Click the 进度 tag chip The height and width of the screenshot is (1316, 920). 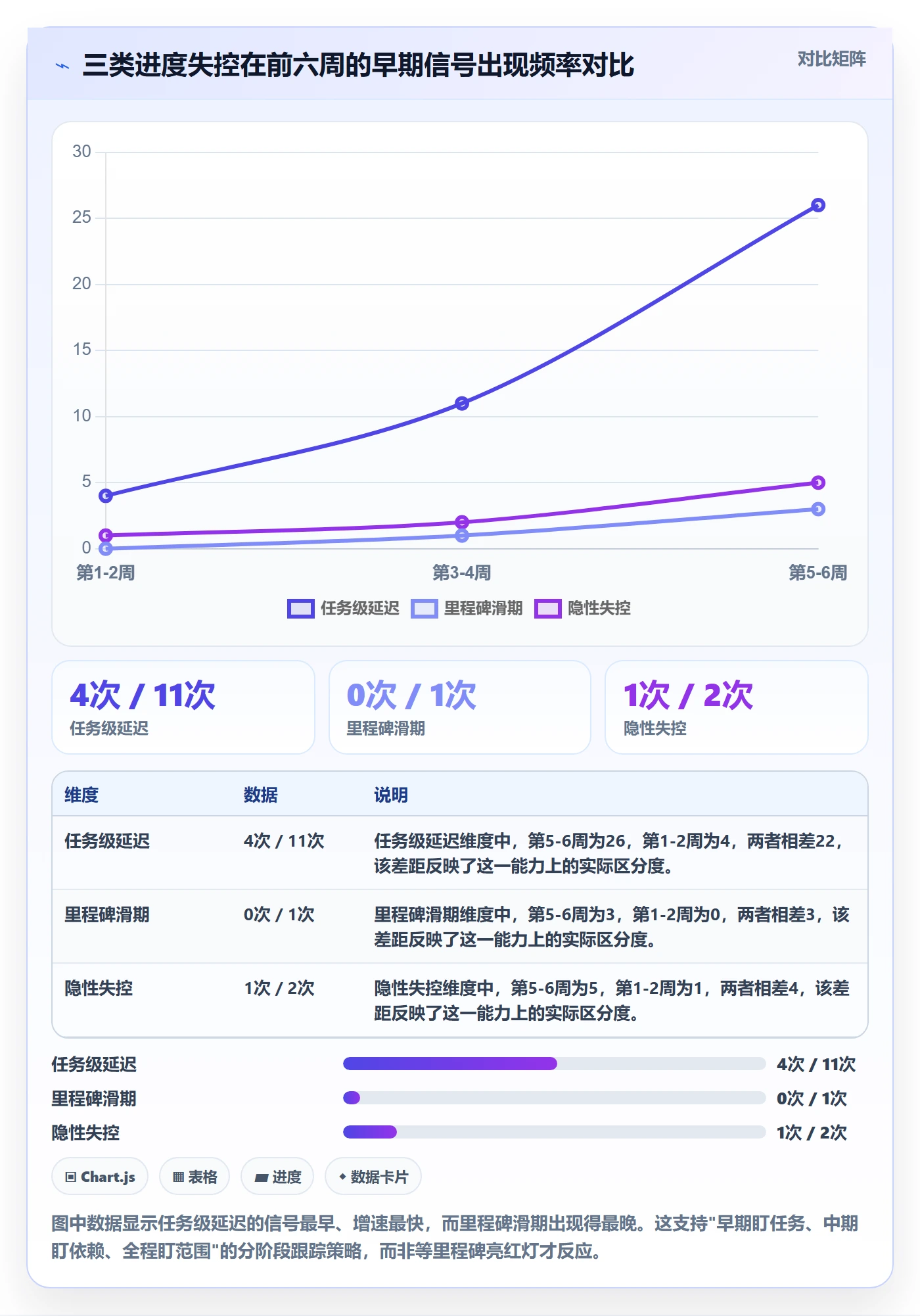(x=277, y=1177)
